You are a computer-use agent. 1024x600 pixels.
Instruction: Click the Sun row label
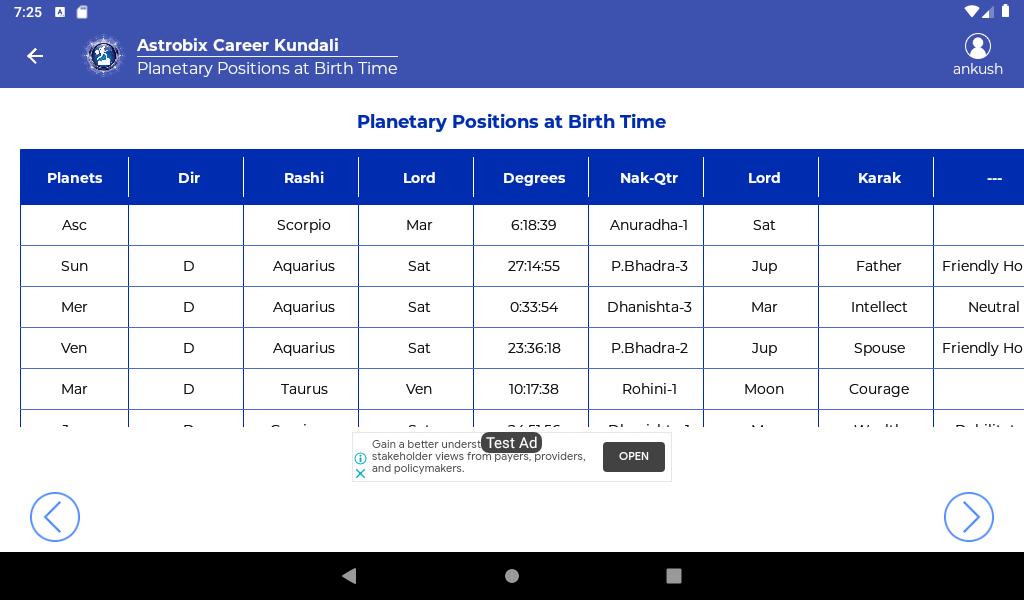point(74,266)
